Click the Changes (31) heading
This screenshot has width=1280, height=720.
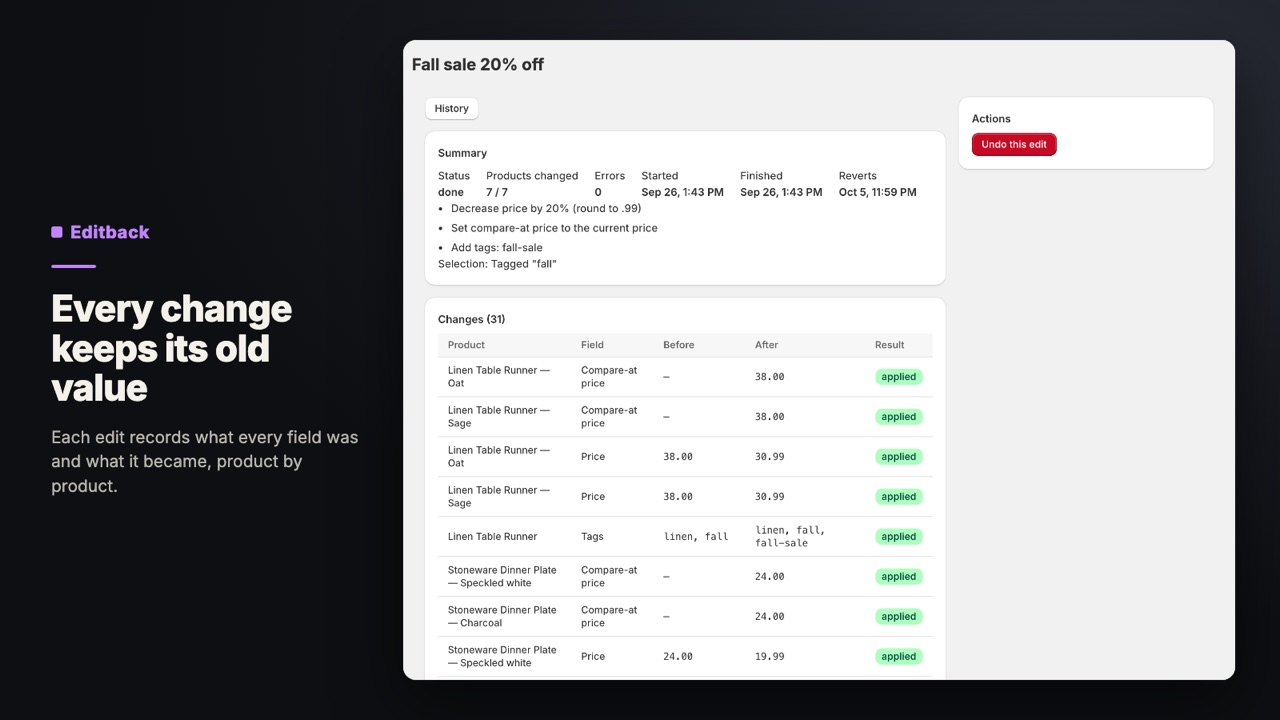click(x=471, y=320)
